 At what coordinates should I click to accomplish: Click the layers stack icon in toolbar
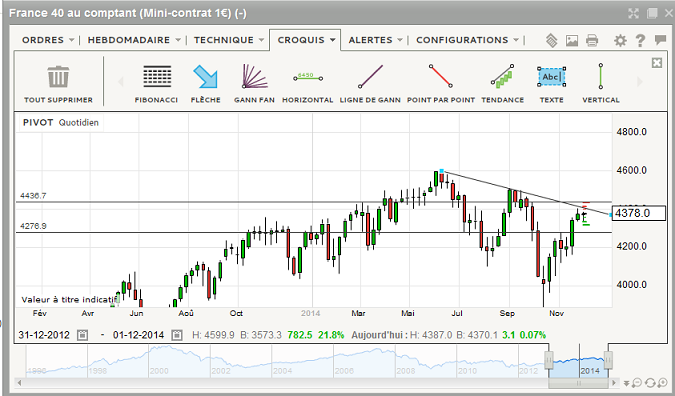551,40
